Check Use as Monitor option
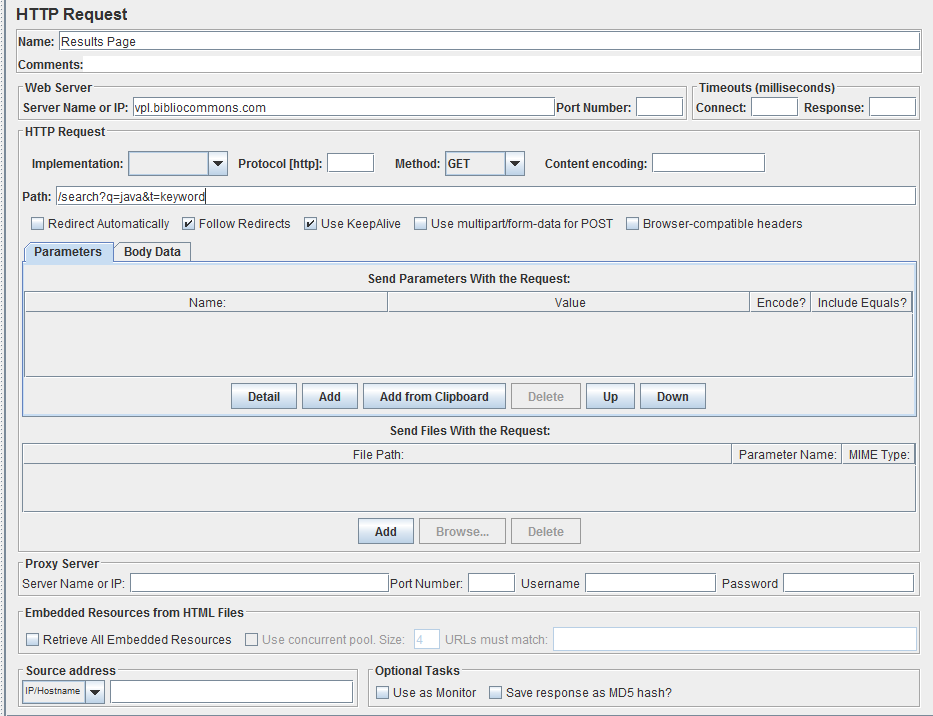This screenshot has height=716, width=933. (x=382, y=692)
